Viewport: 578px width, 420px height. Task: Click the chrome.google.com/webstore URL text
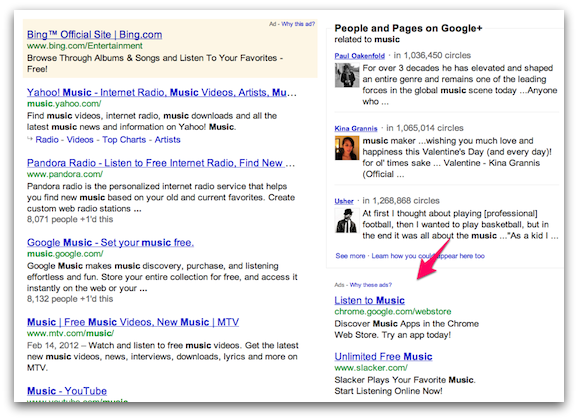(393, 312)
